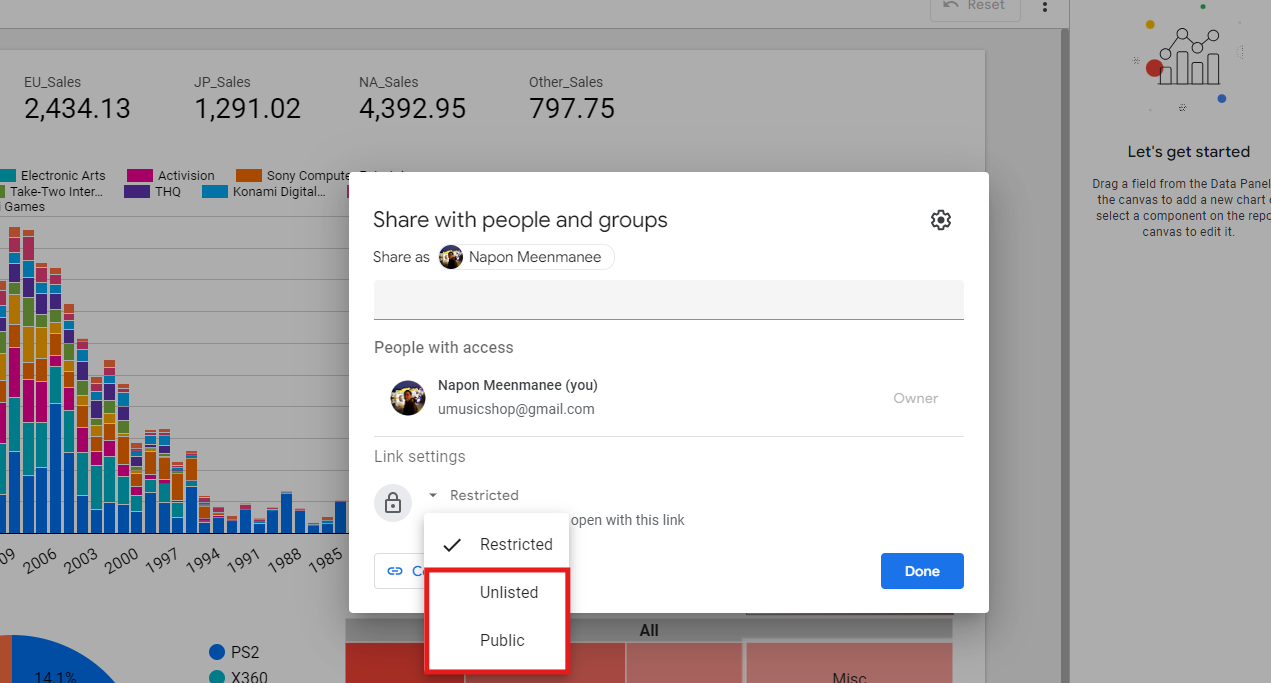Select the Restricted option with checkmark
Viewport: 1271px width, 683px height.
pos(497,545)
